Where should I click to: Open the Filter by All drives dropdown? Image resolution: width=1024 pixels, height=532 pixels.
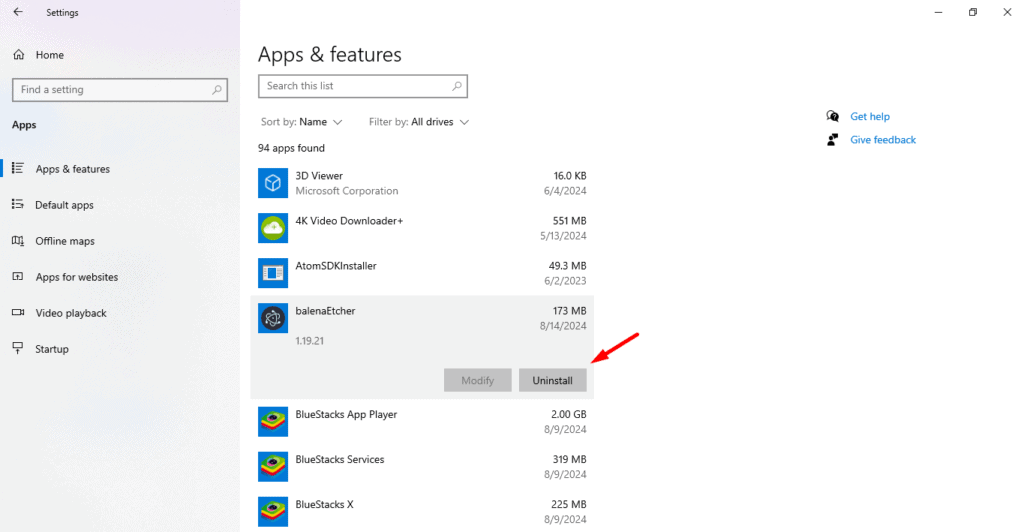pyautogui.click(x=419, y=122)
